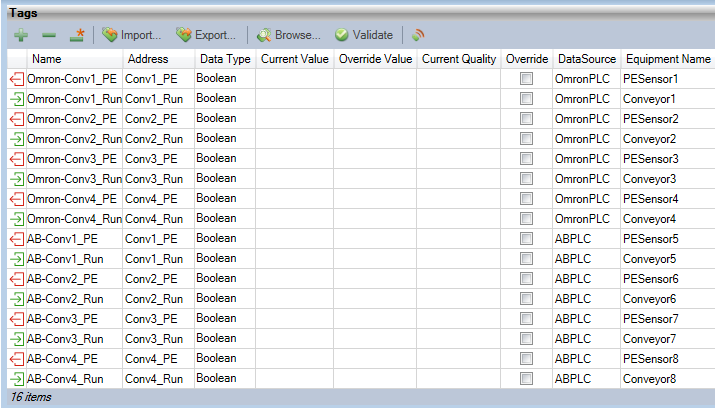Viewport: 715px width, 408px height.
Task: Click the Current Quality column header
Action: (459, 59)
